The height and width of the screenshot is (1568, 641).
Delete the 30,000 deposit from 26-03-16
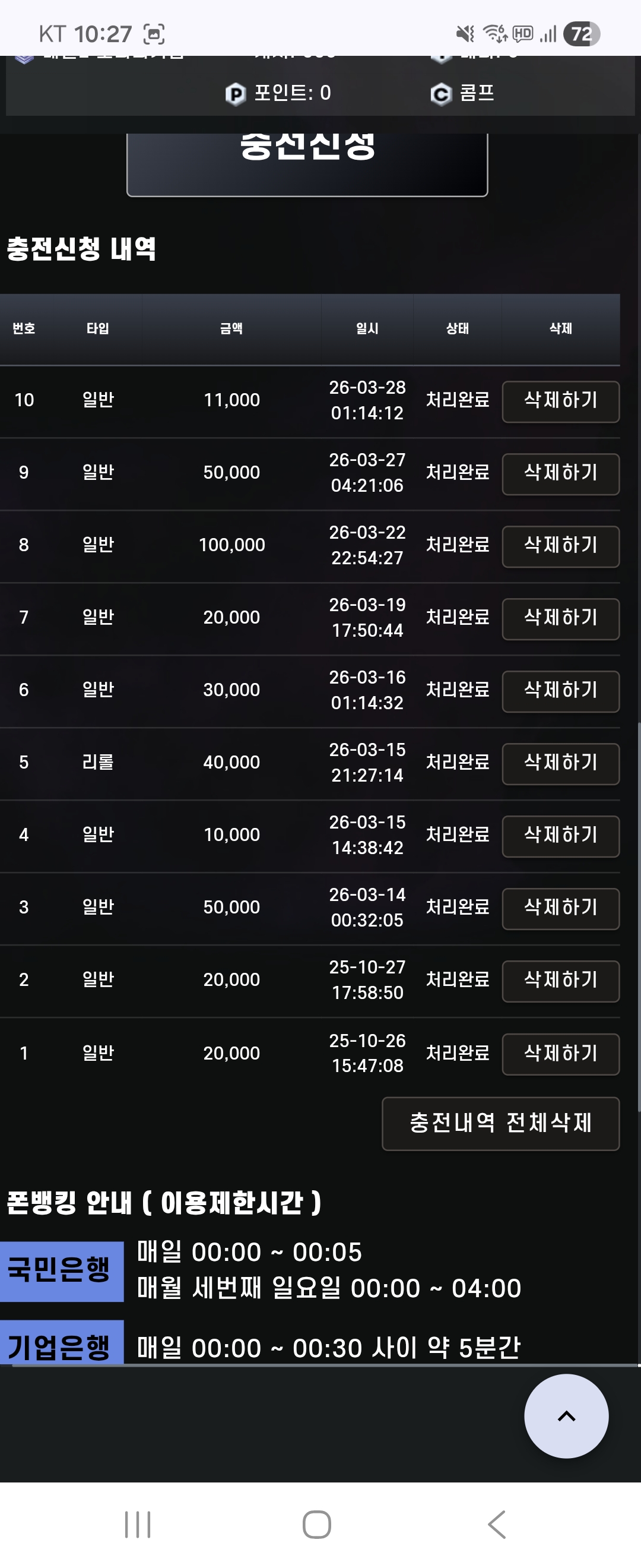(x=560, y=691)
